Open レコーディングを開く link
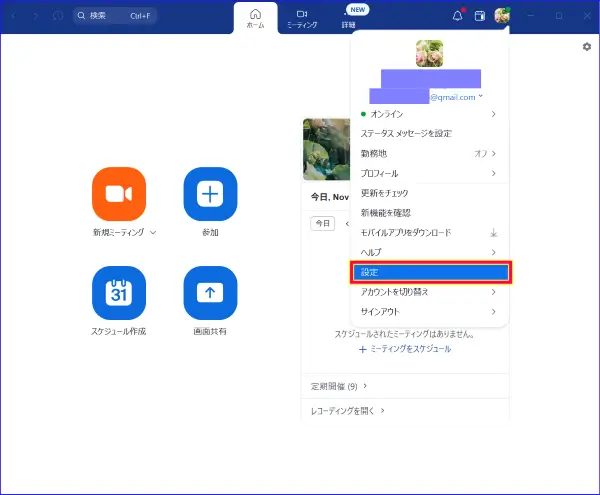Image resolution: width=600 pixels, height=495 pixels. coord(347,411)
